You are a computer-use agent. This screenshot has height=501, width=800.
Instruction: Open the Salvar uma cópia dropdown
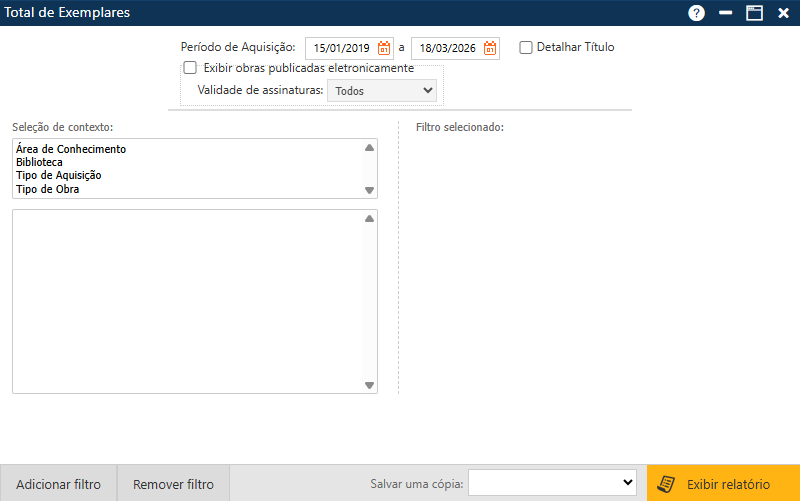[552, 482]
